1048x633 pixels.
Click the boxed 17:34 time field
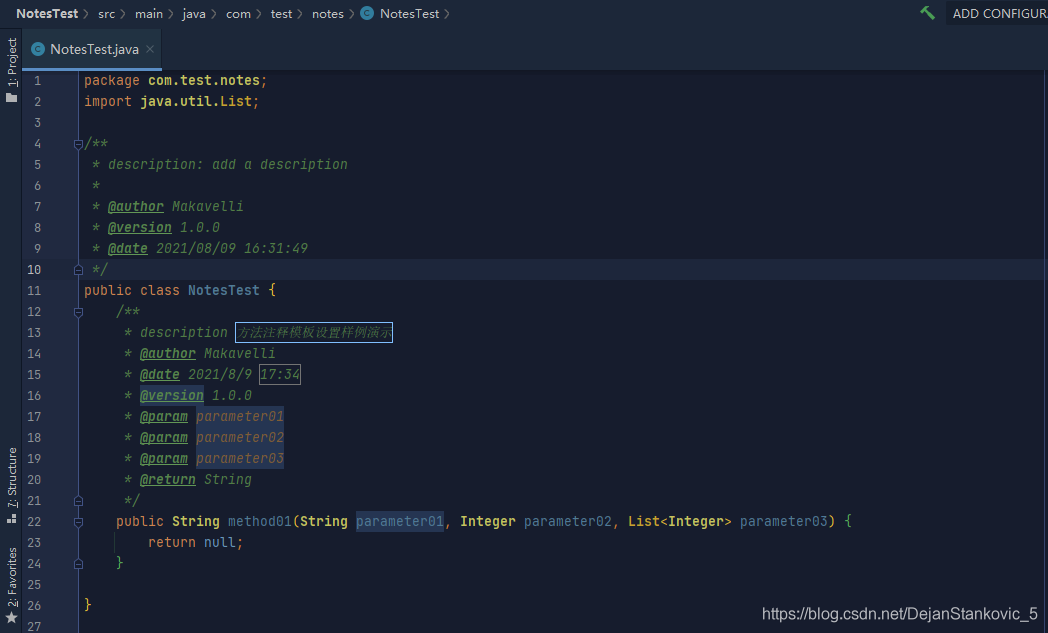tap(280, 374)
